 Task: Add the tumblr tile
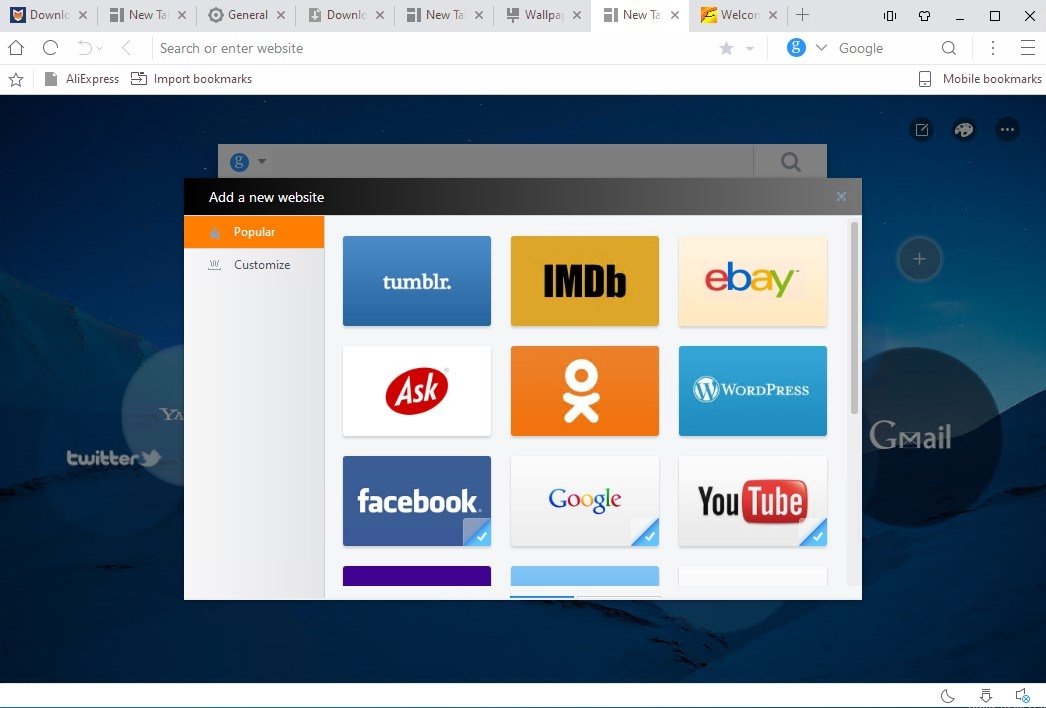pyautogui.click(x=417, y=281)
